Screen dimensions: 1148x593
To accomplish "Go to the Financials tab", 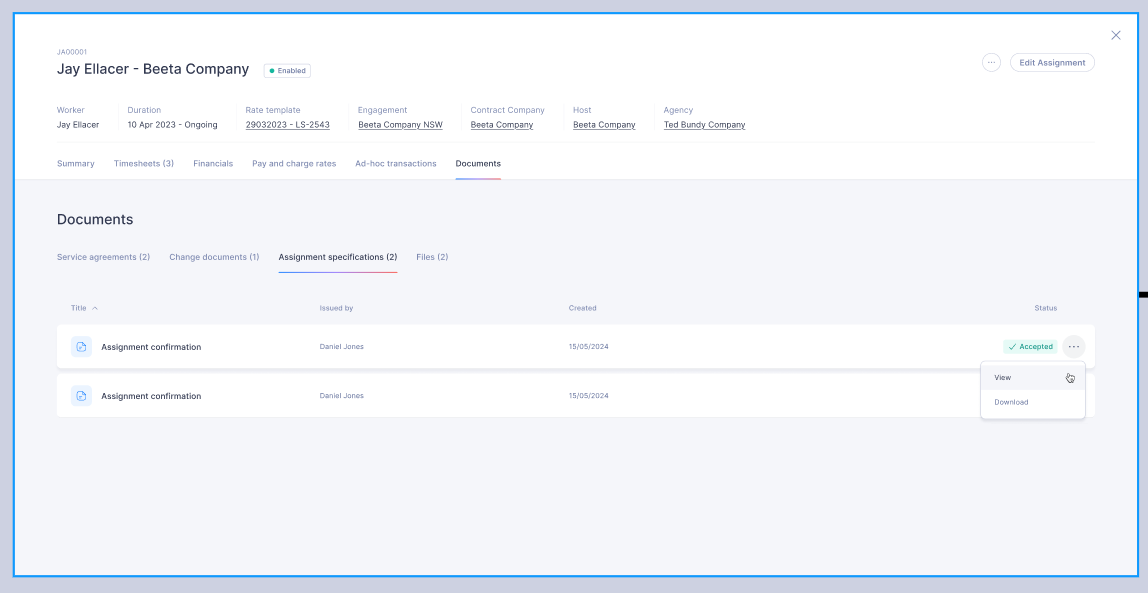I will 213,164.
